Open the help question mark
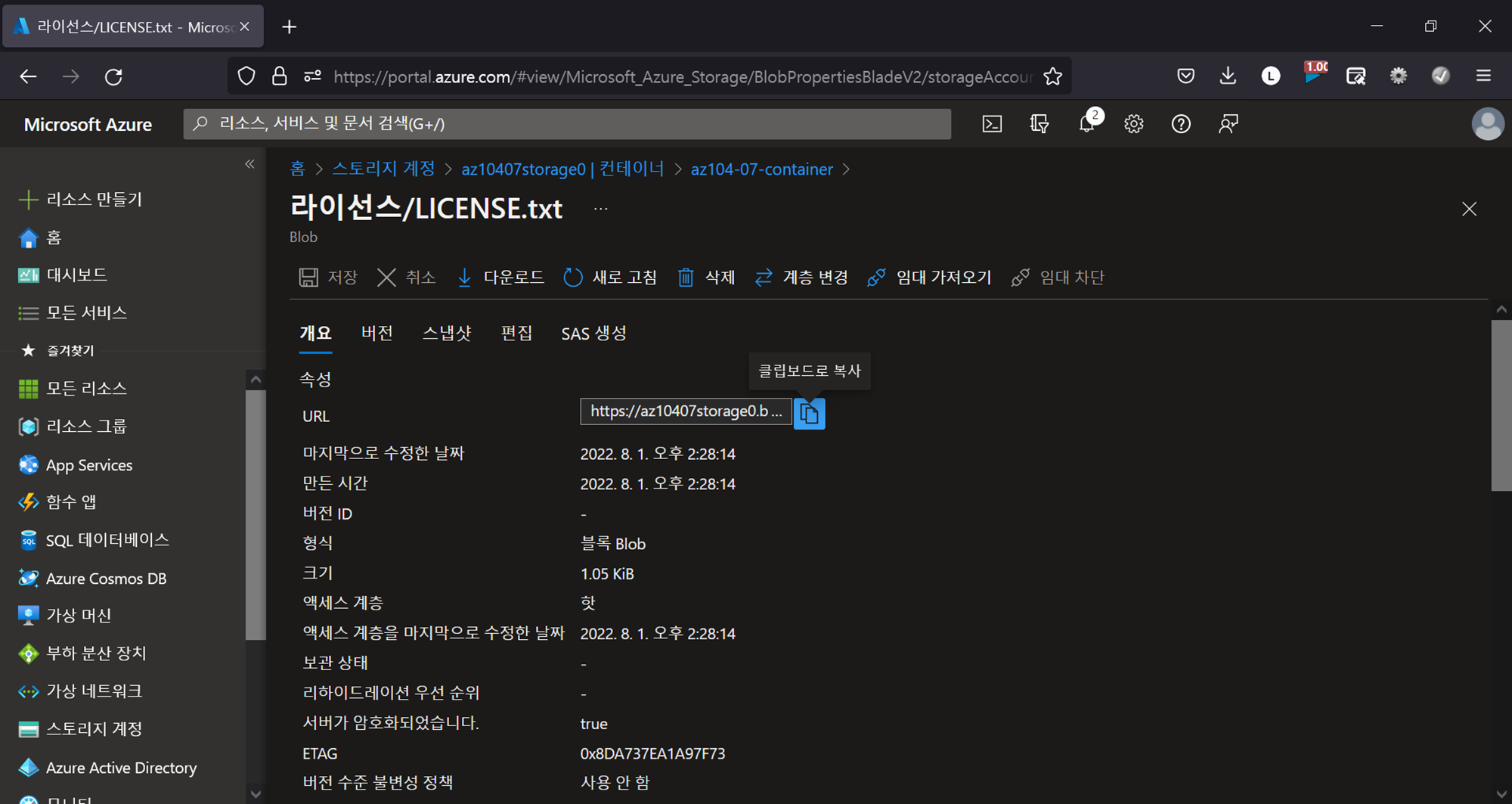 tap(1181, 124)
